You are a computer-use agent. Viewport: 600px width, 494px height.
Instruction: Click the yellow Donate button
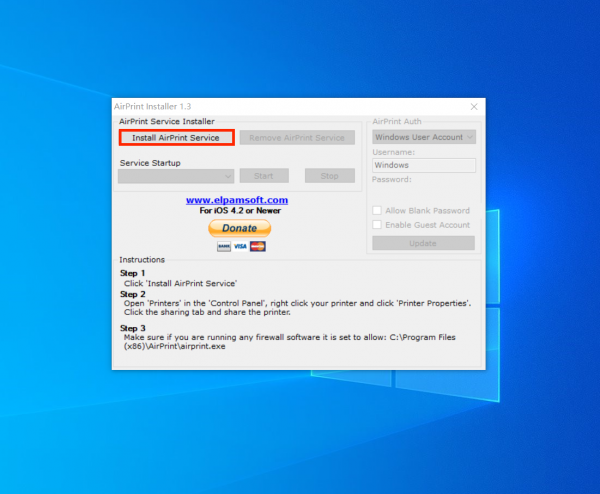tap(239, 228)
